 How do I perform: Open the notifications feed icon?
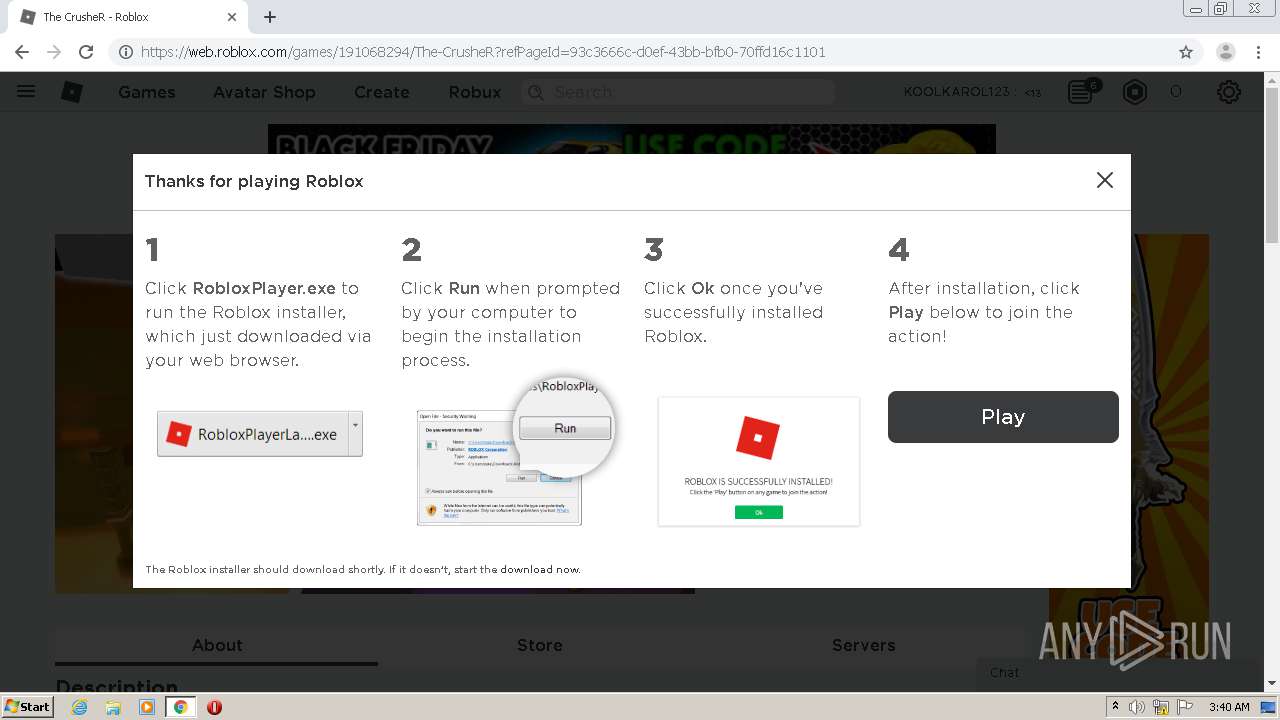pos(1082,92)
